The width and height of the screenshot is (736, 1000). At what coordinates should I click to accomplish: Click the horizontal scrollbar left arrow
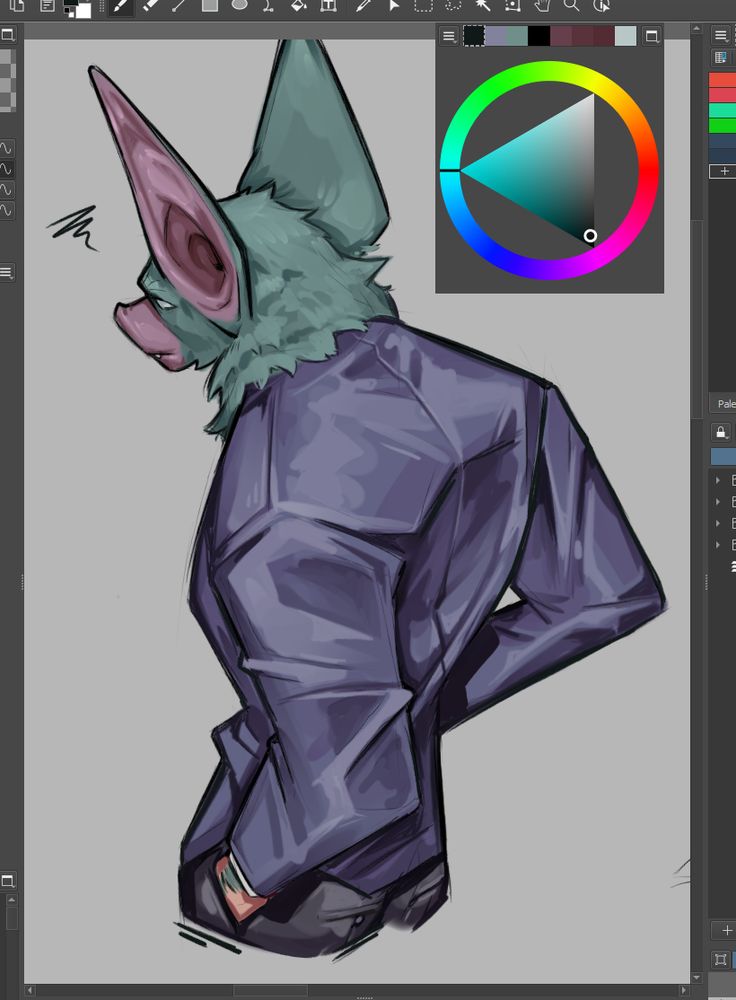click(x=30, y=990)
